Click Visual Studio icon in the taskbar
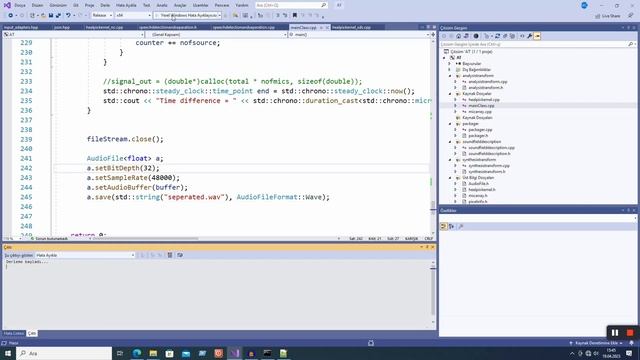Viewport: 640px width, 360px height. point(235,353)
